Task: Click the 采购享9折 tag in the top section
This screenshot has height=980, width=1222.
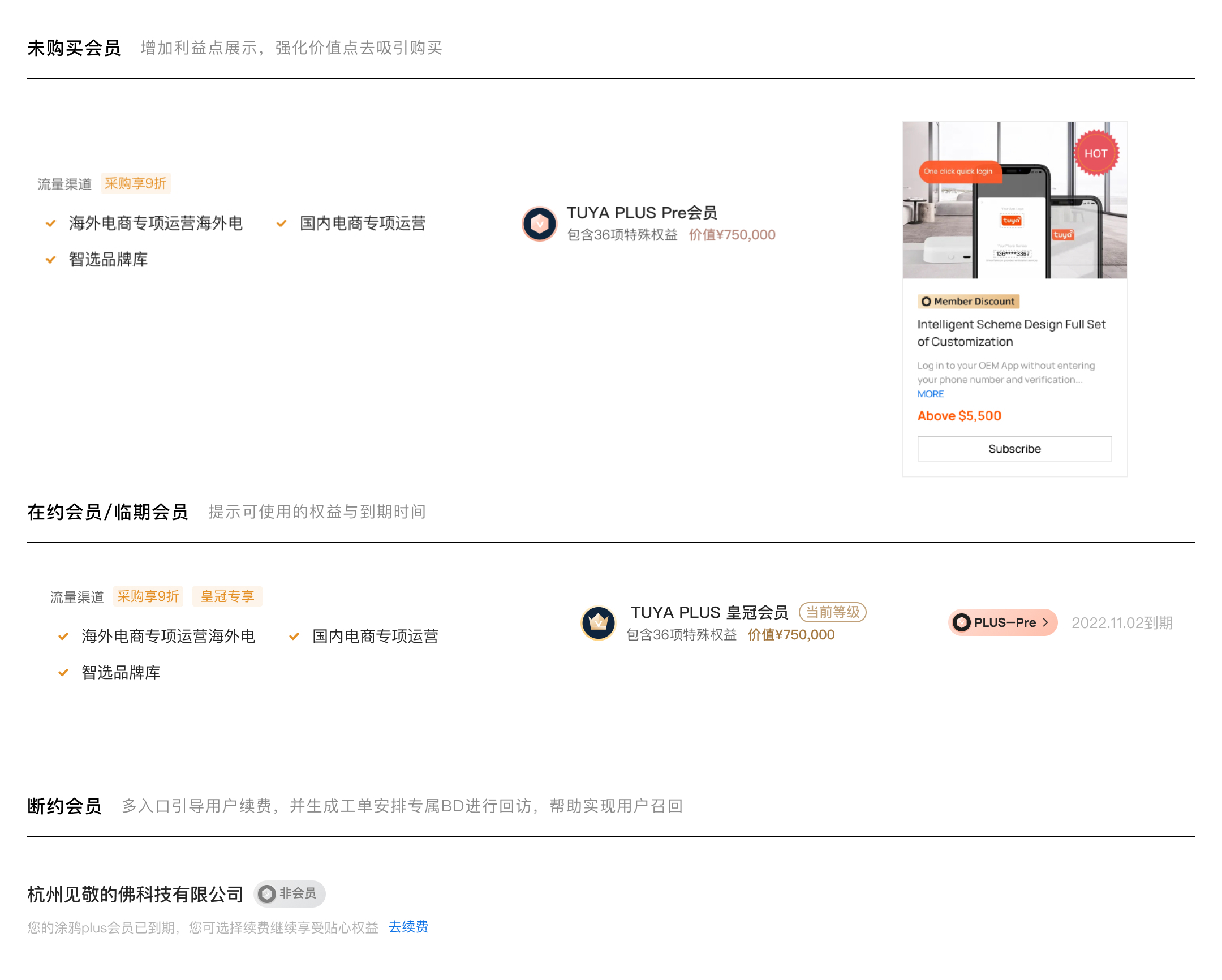Action: (x=135, y=183)
